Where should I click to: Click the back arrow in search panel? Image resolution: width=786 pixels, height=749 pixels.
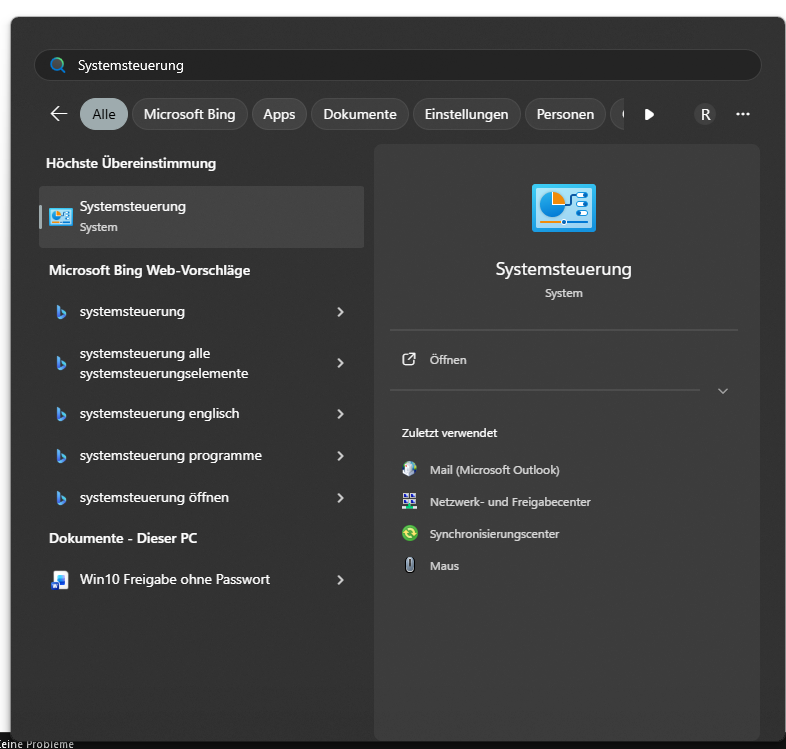pyautogui.click(x=59, y=114)
